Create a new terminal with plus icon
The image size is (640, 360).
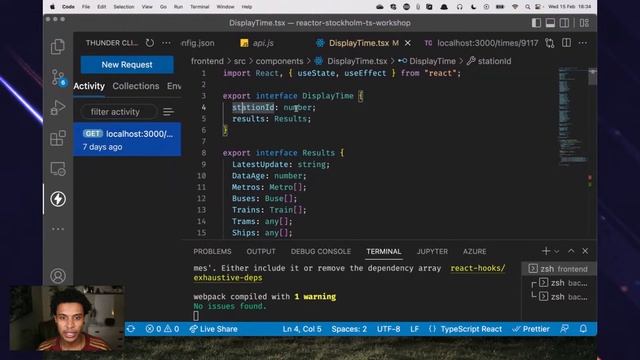pos(546,251)
